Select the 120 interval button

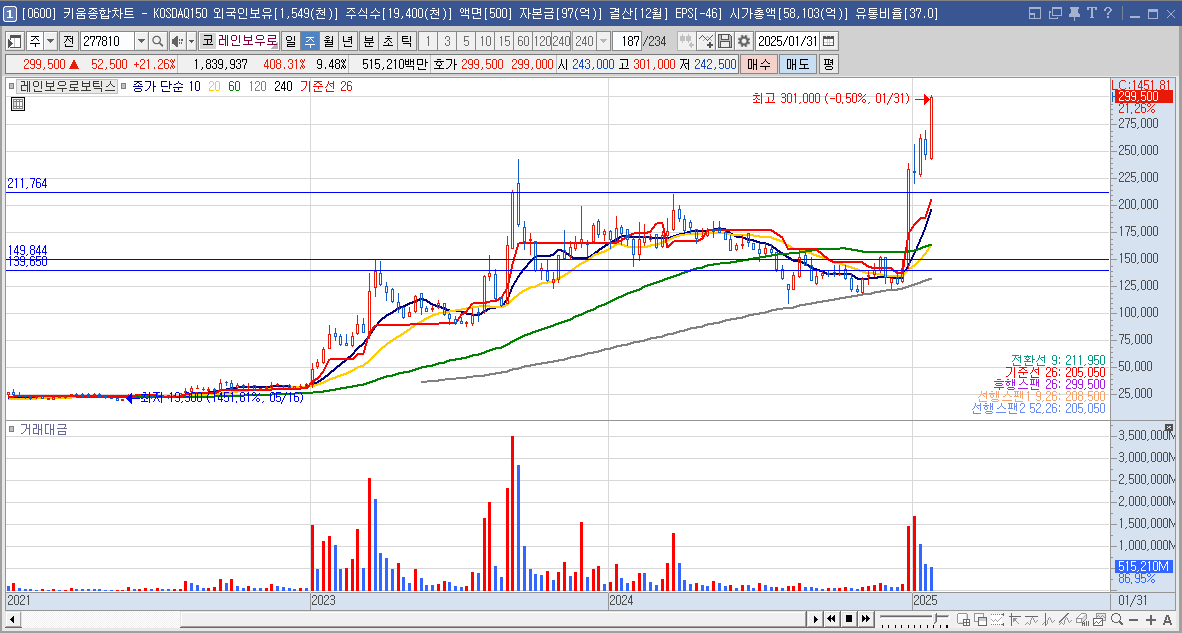(x=542, y=41)
